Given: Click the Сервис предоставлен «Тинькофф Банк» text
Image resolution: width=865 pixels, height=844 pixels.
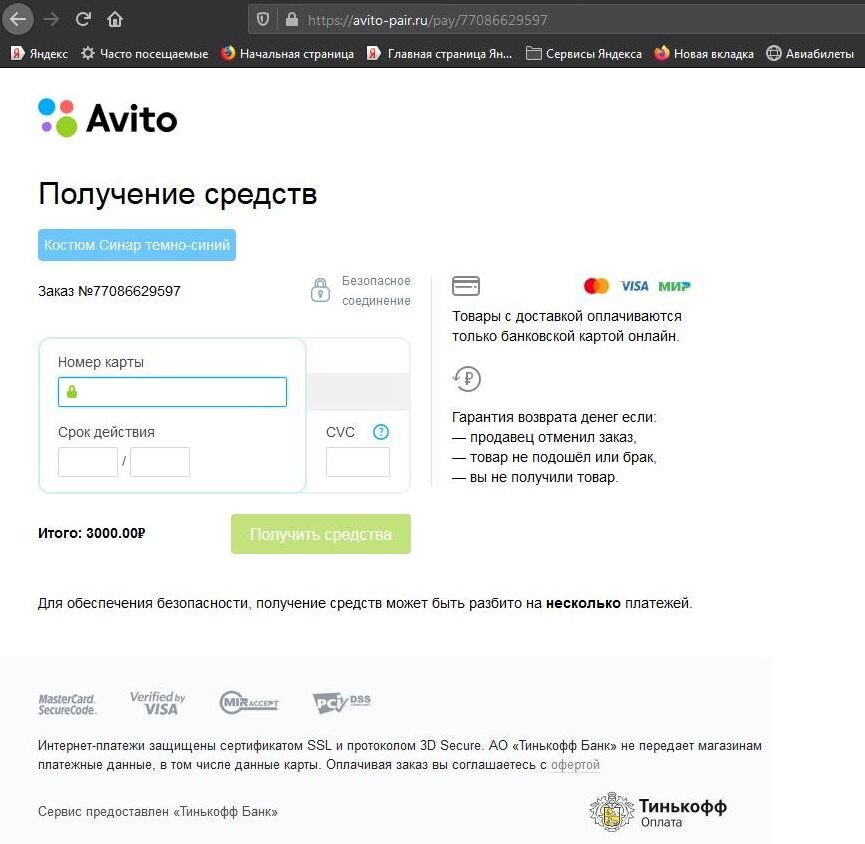Looking at the screenshot, I should coord(158,811).
